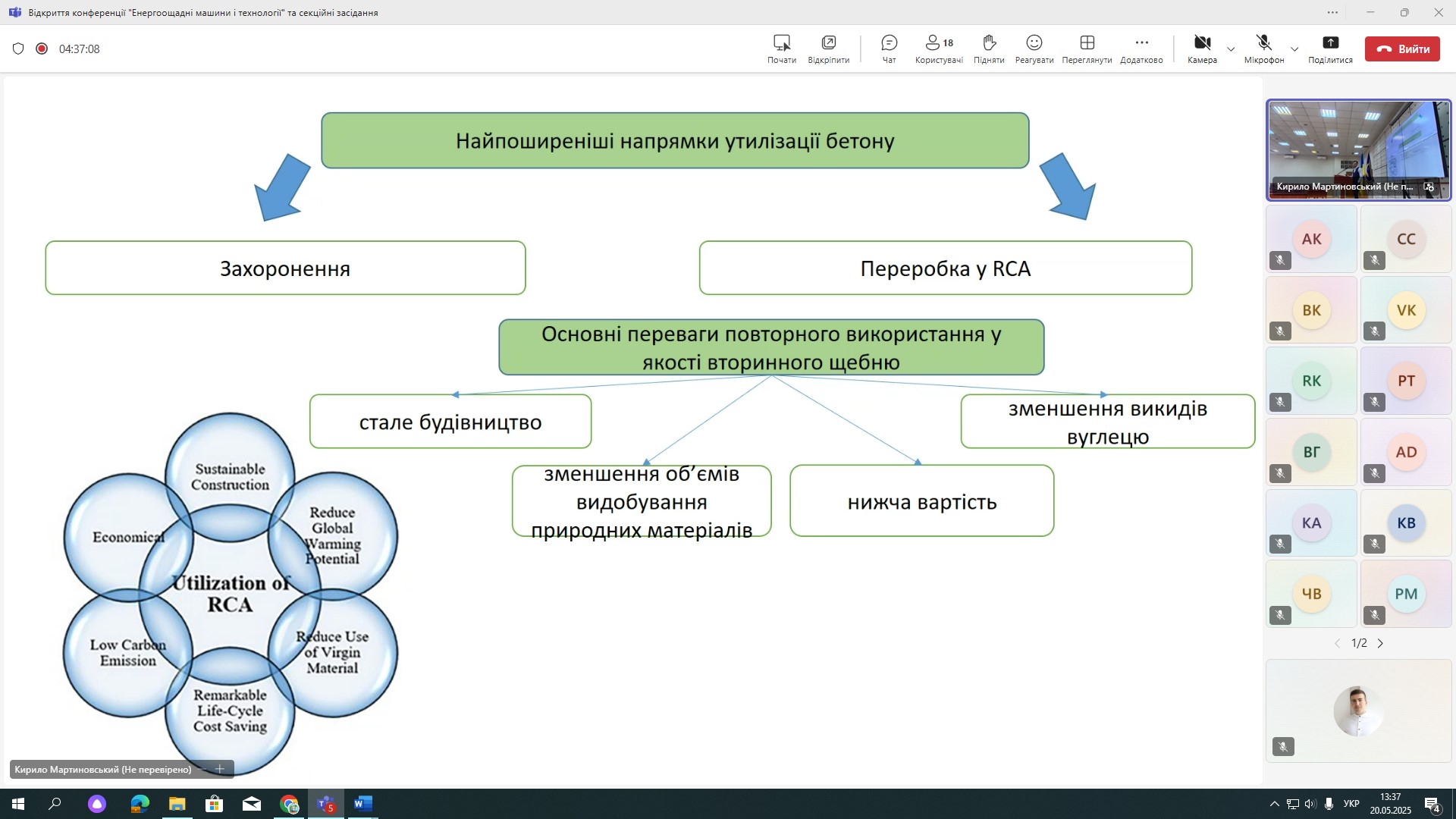Leave meeting with Вийти button
Image resolution: width=1456 pixels, height=819 pixels.
[x=1402, y=49]
